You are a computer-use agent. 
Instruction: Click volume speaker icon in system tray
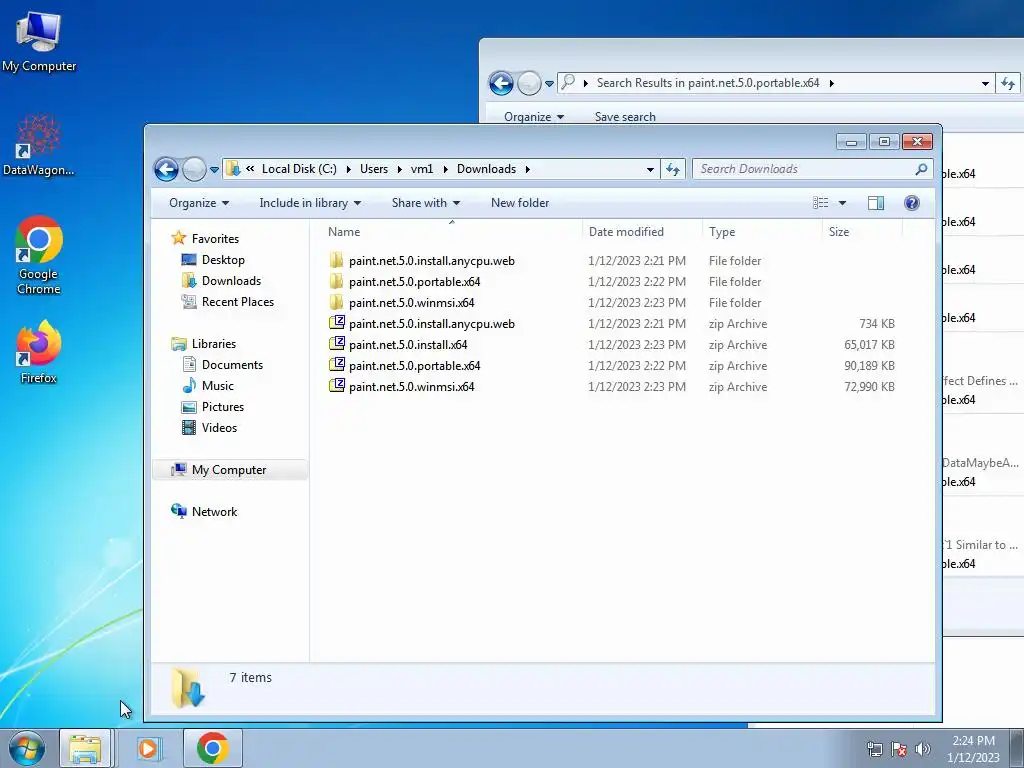(x=922, y=749)
